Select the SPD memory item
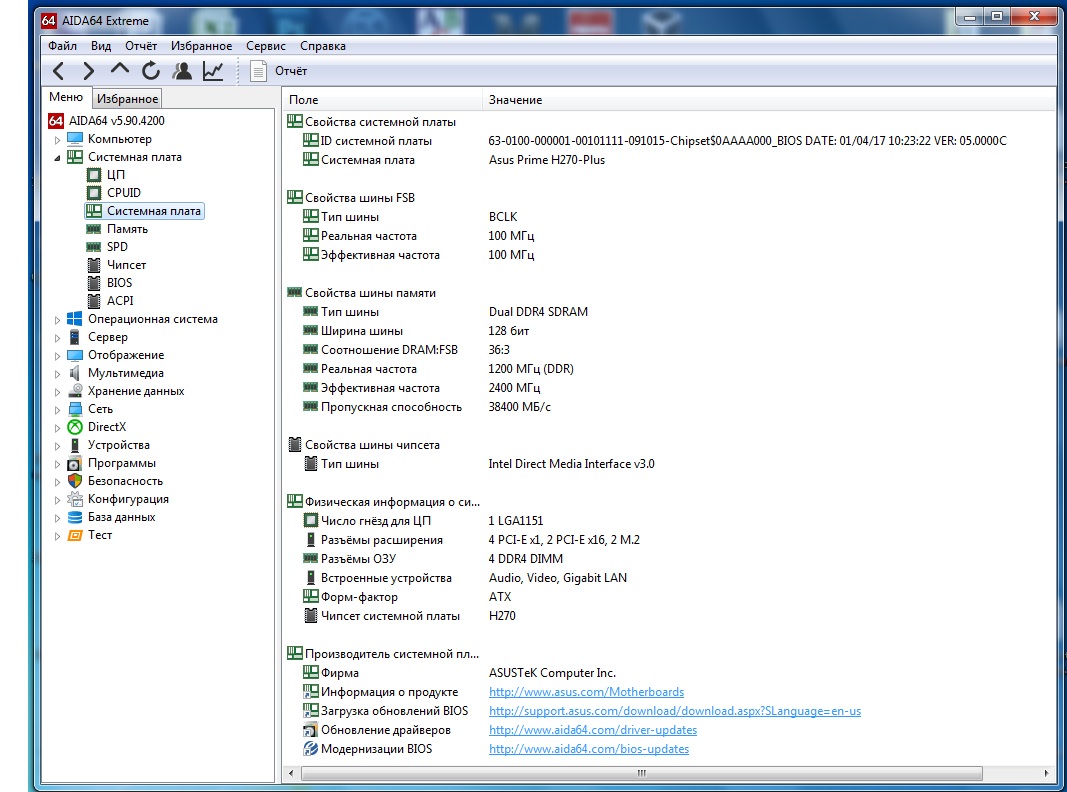Image resolution: width=1067 pixels, height=792 pixels. click(117, 247)
